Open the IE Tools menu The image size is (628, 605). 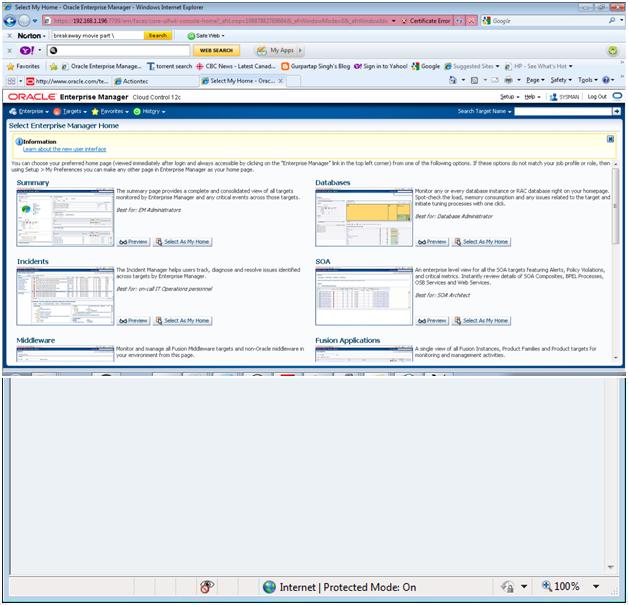tap(588, 80)
